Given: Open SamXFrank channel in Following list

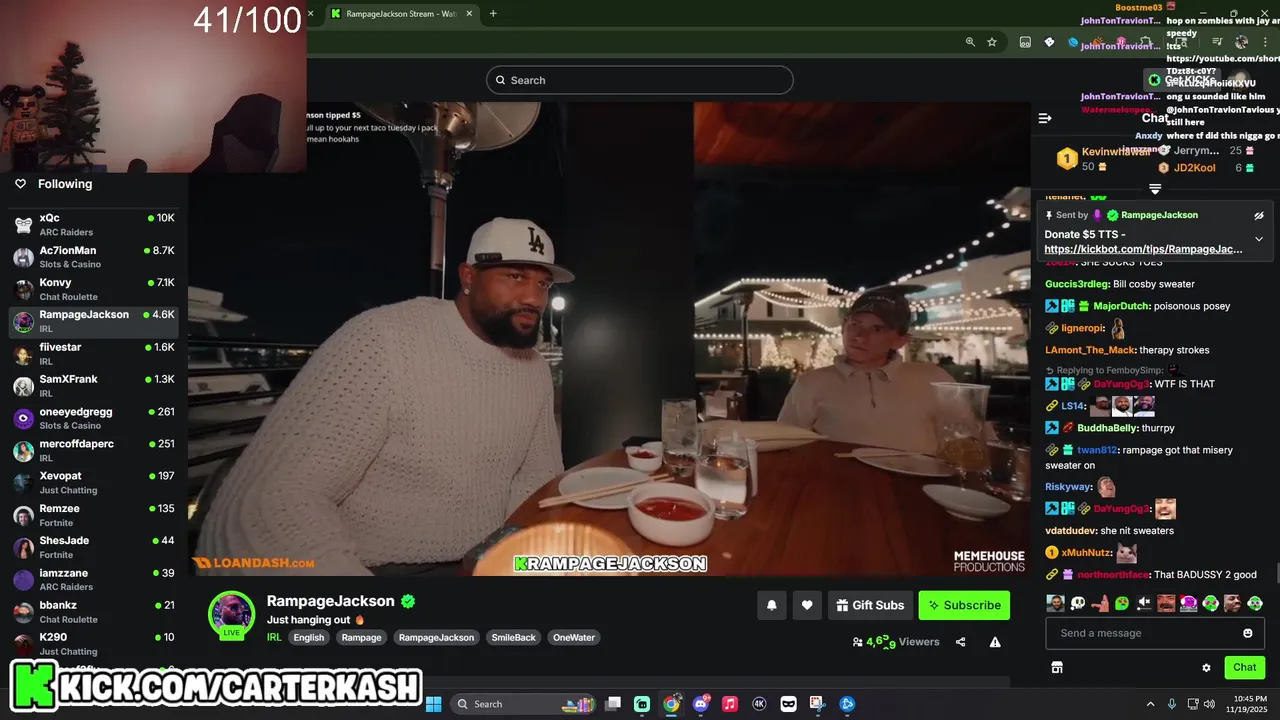Looking at the screenshot, I should [x=94, y=386].
